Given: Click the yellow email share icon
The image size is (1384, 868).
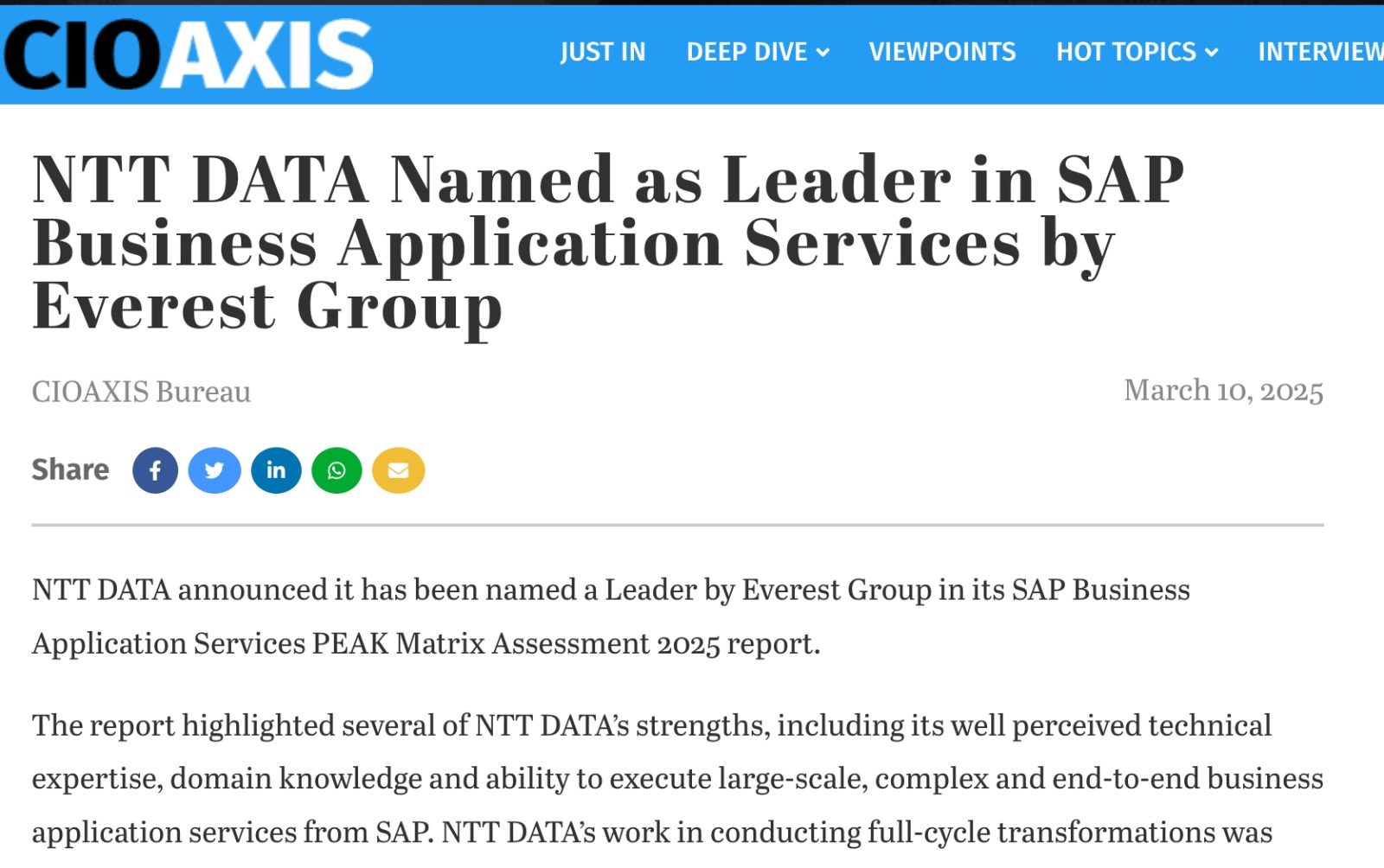Looking at the screenshot, I should (398, 470).
